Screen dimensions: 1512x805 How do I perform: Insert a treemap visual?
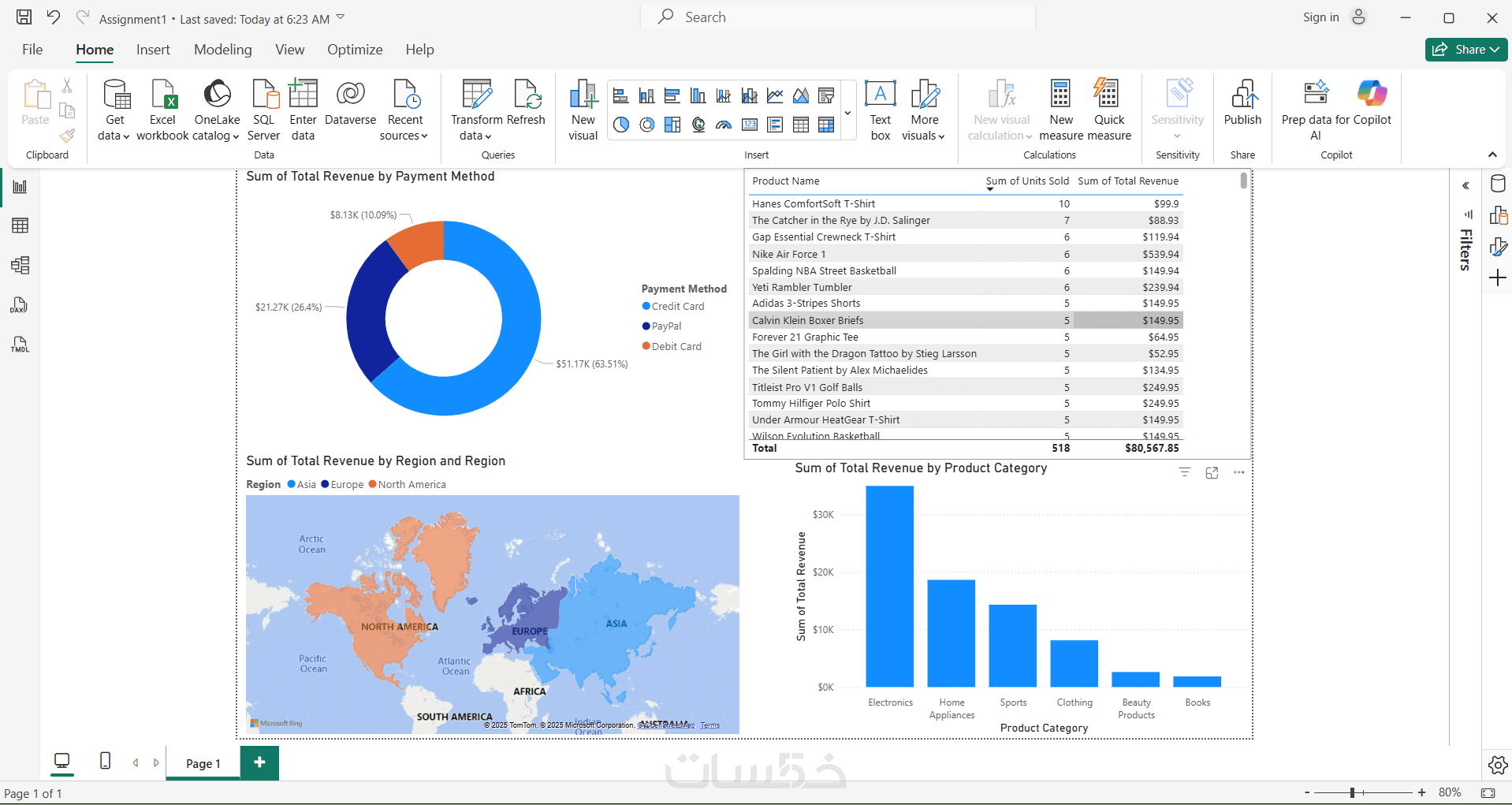672,125
